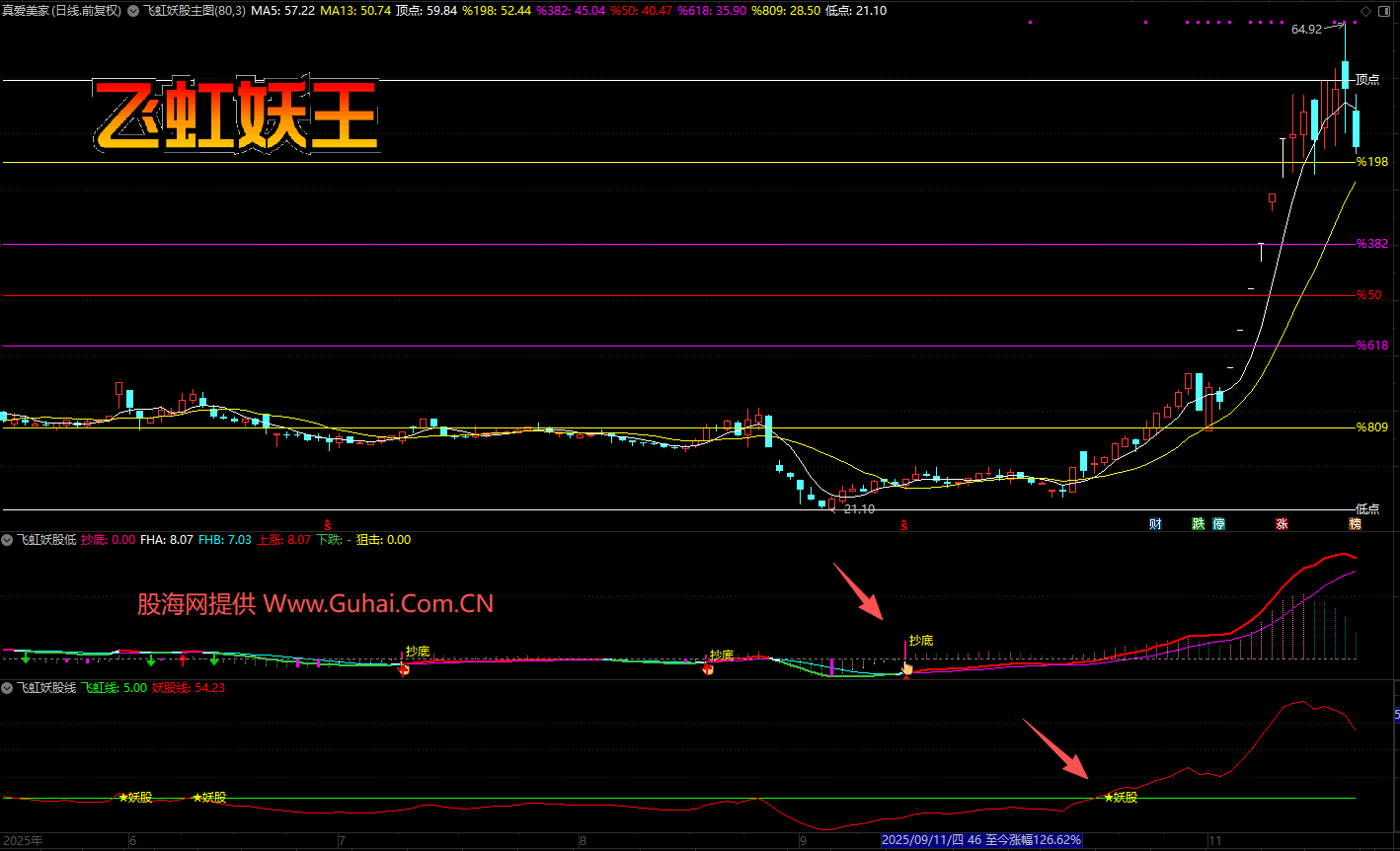Open the 飞虹妖股线 indicator dropdown arrow
Screen dimensions: 1400x851
[x=8, y=687]
